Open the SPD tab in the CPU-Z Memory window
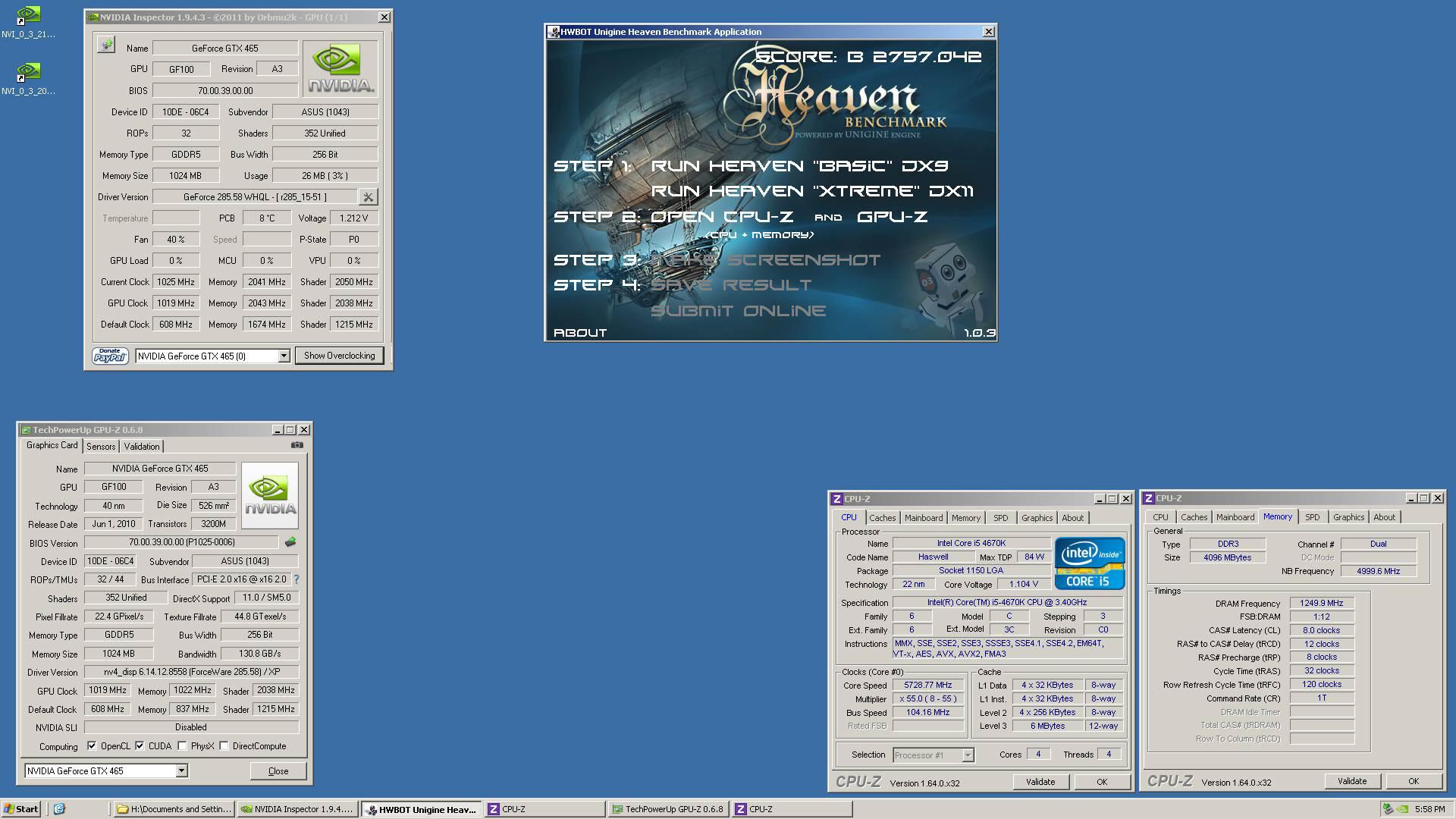The image size is (1456, 819). [1313, 517]
